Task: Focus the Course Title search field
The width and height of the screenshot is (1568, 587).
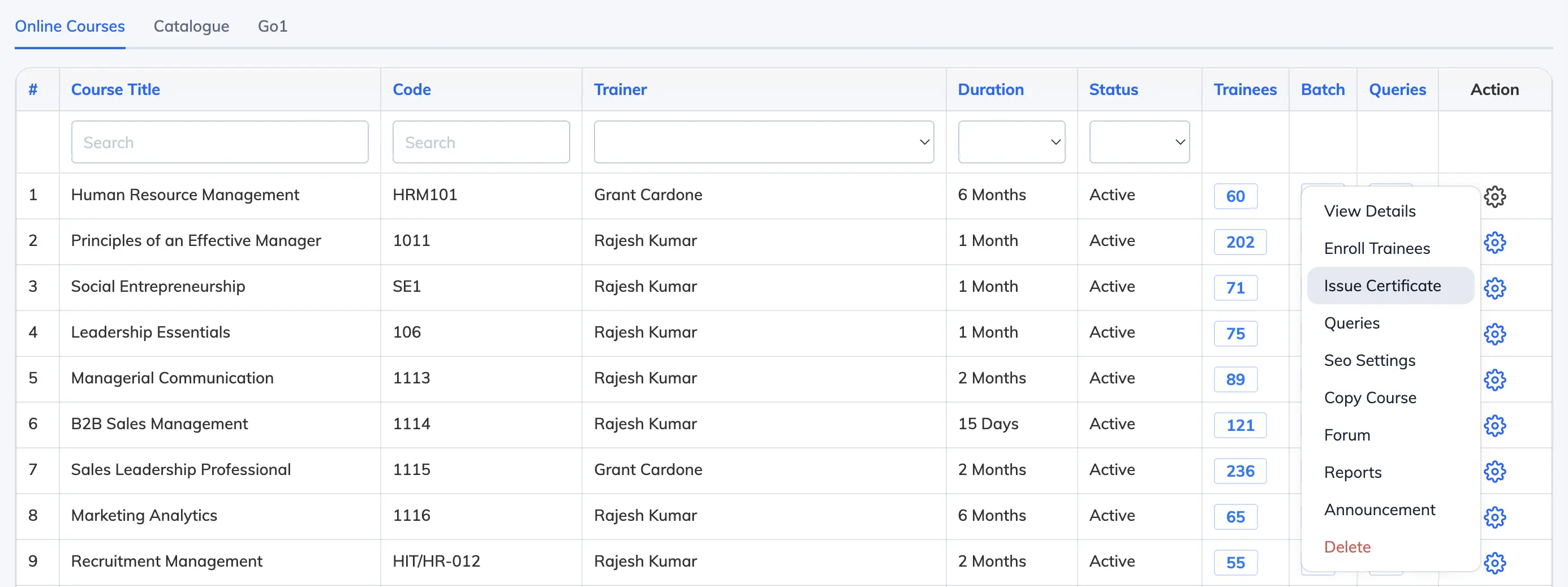Action: tap(219, 142)
